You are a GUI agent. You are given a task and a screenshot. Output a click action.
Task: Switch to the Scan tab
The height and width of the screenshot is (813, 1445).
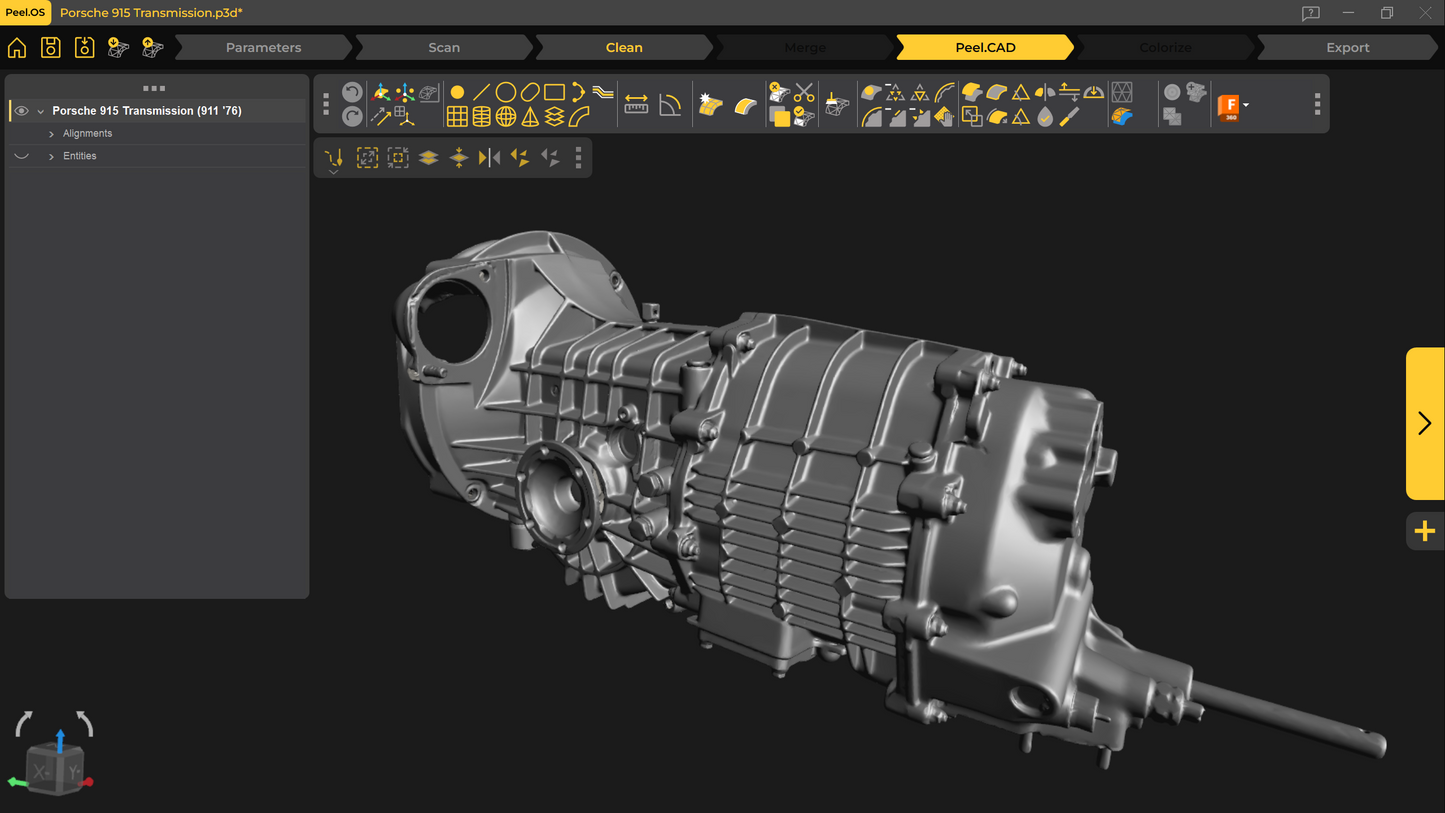point(444,48)
